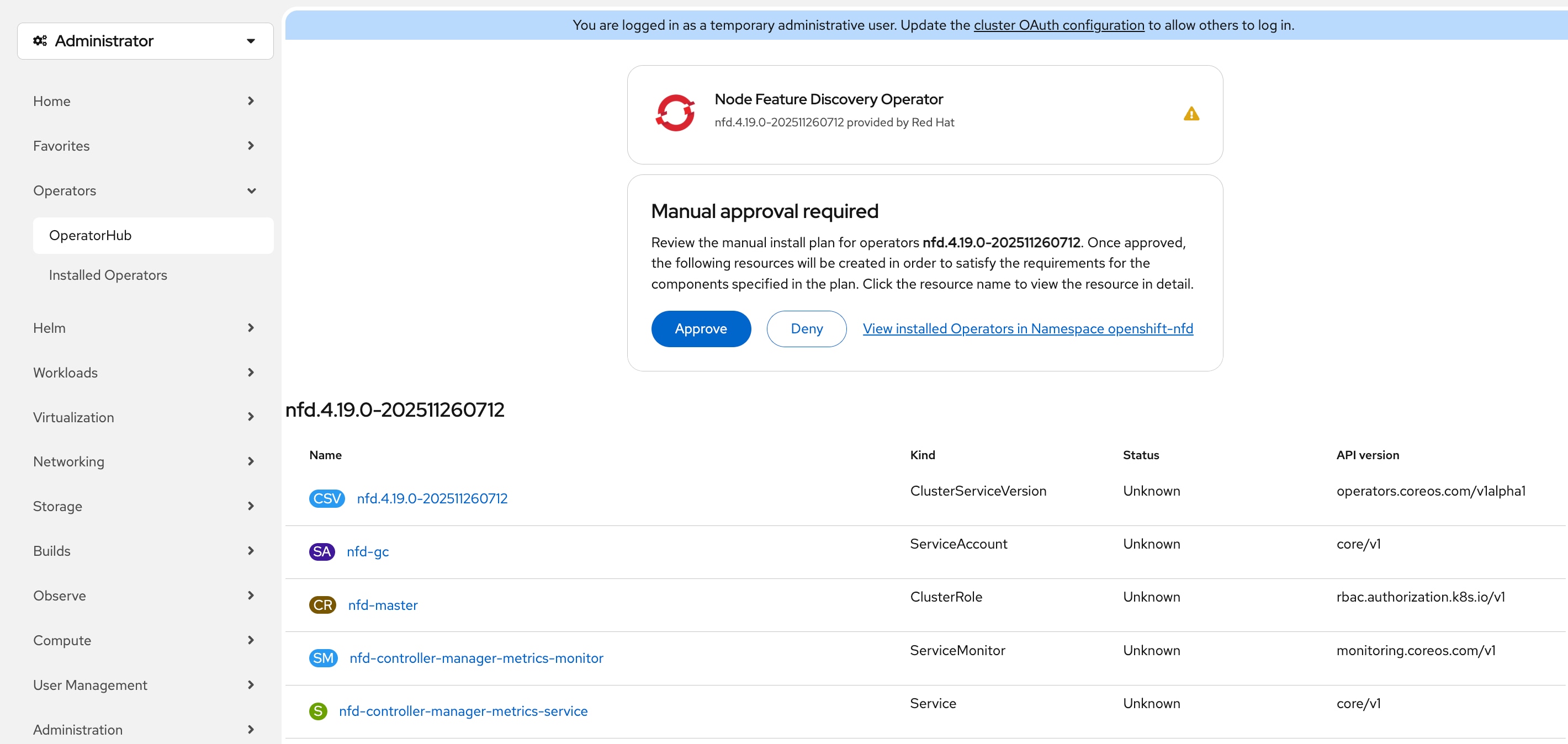The image size is (1568, 744).
Task: Click the ServiceAccount kind cell
Action: [x=958, y=544]
